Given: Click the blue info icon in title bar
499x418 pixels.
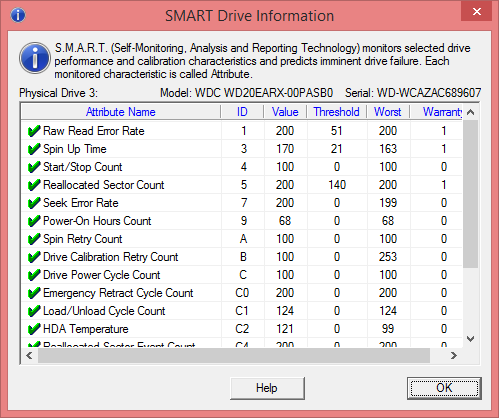Looking at the screenshot, I should pos(18,15).
